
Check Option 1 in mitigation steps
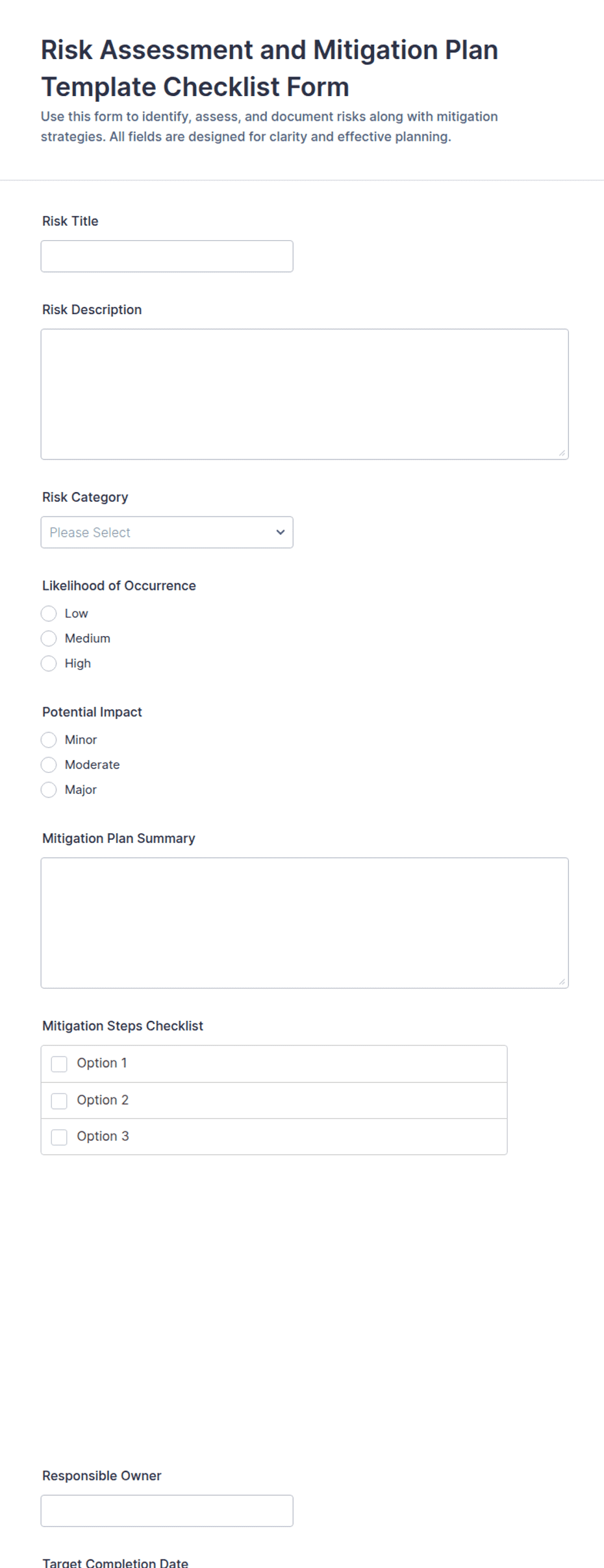(59, 1064)
